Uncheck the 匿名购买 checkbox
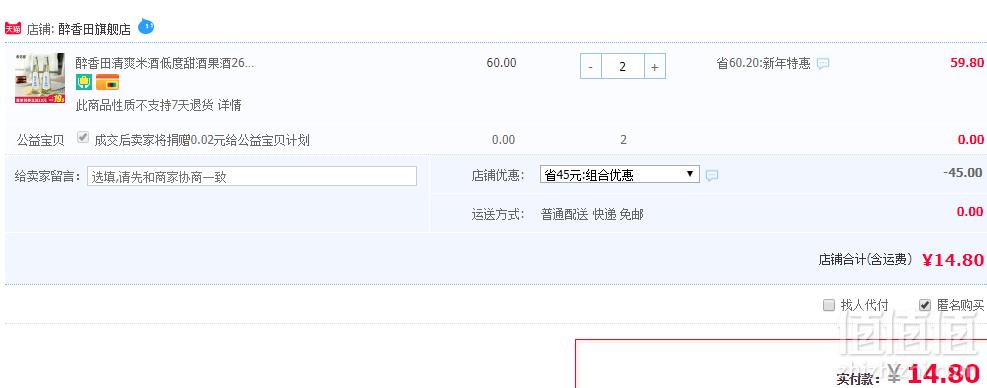The height and width of the screenshot is (388, 987). (x=925, y=305)
